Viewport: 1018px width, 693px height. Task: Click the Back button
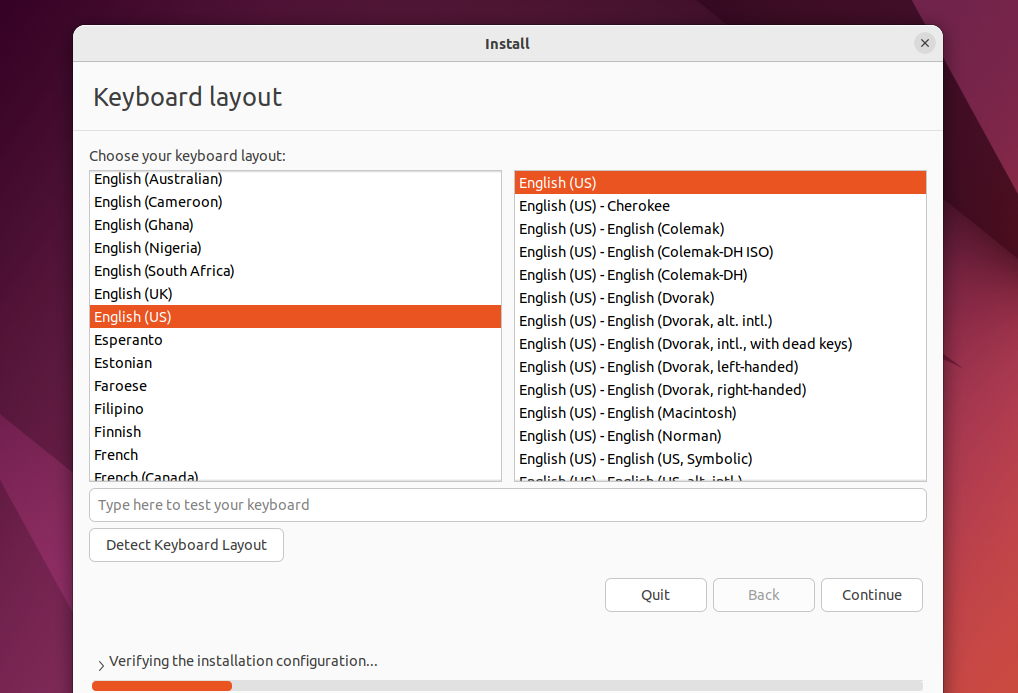point(764,595)
